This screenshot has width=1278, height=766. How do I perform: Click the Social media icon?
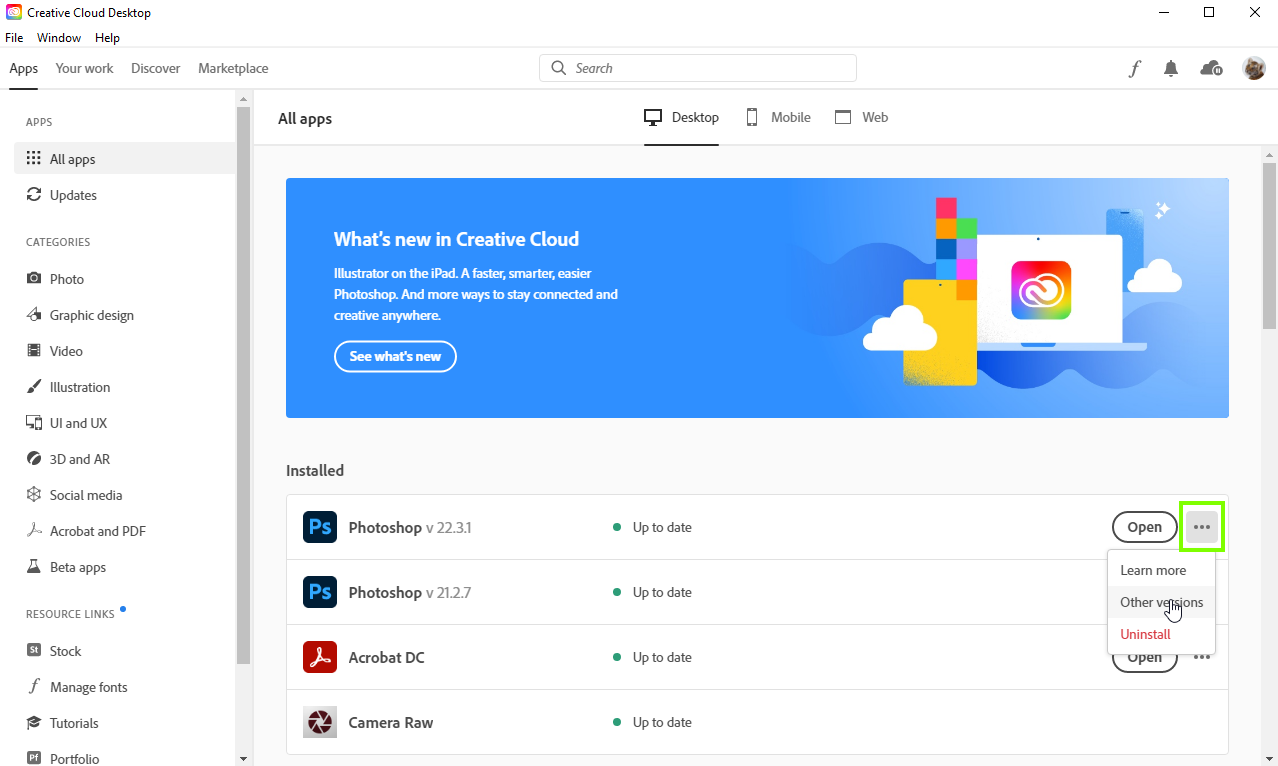[x=34, y=495]
